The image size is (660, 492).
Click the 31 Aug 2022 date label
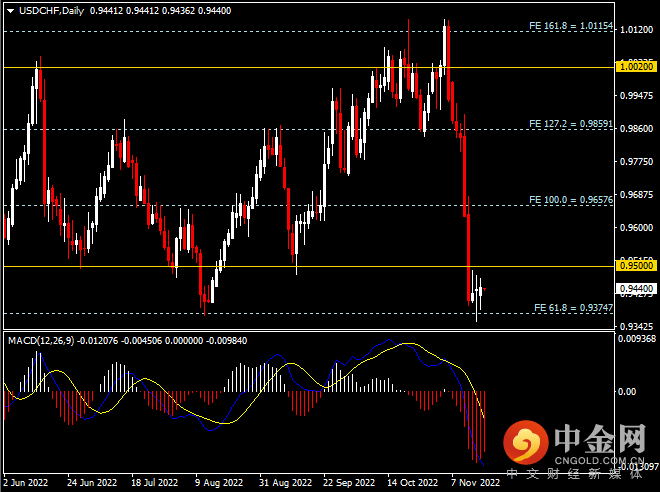(285, 482)
